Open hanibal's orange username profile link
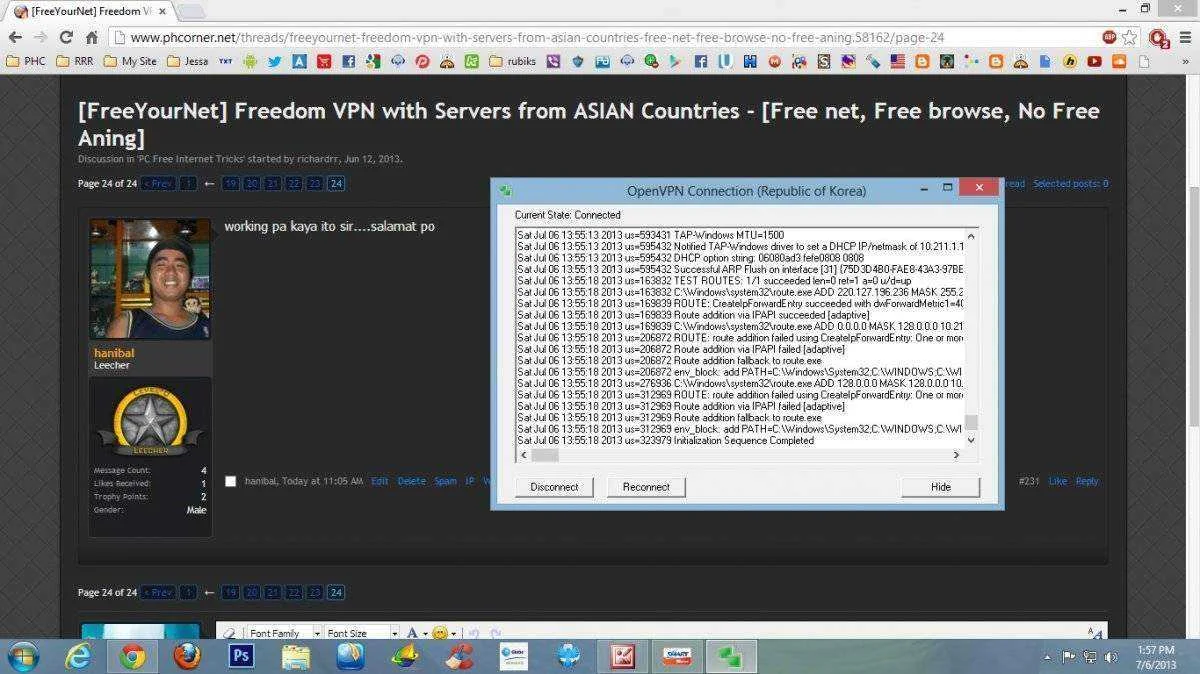The image size is (1200, 674). pyautogui.click(x=114, y=353)
